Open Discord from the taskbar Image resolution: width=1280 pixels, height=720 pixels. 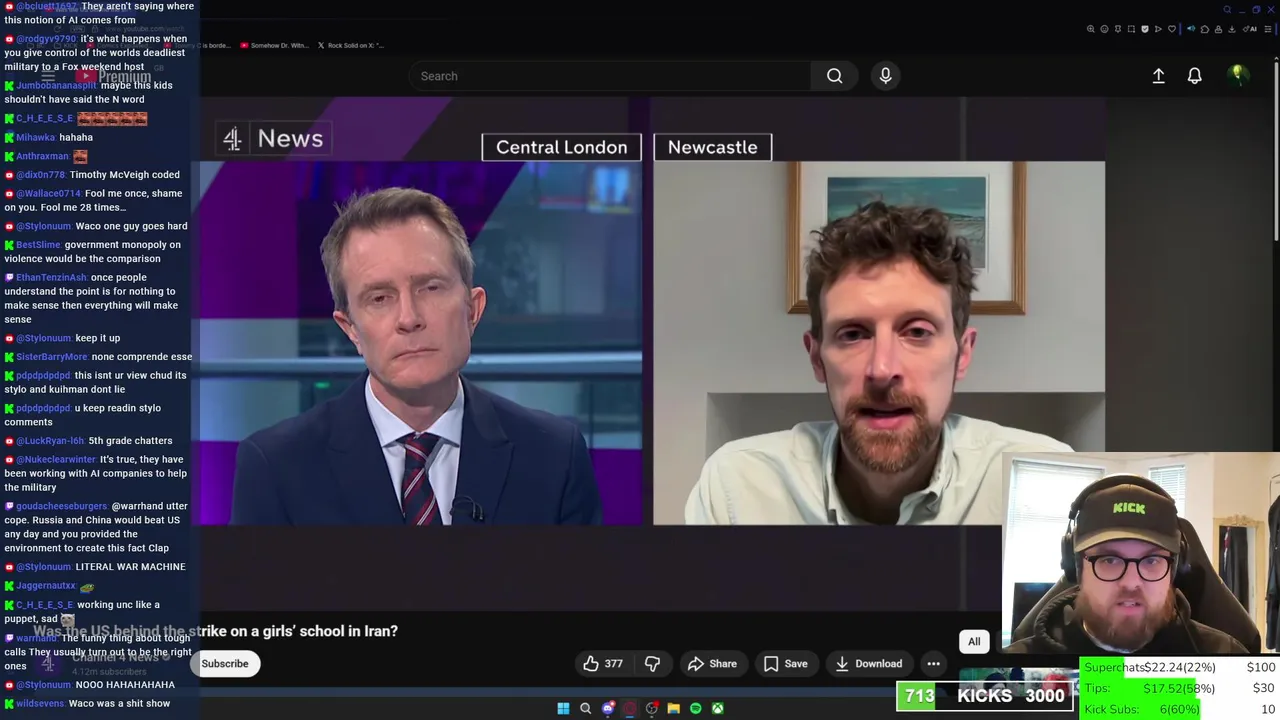(x=608, y=708)
